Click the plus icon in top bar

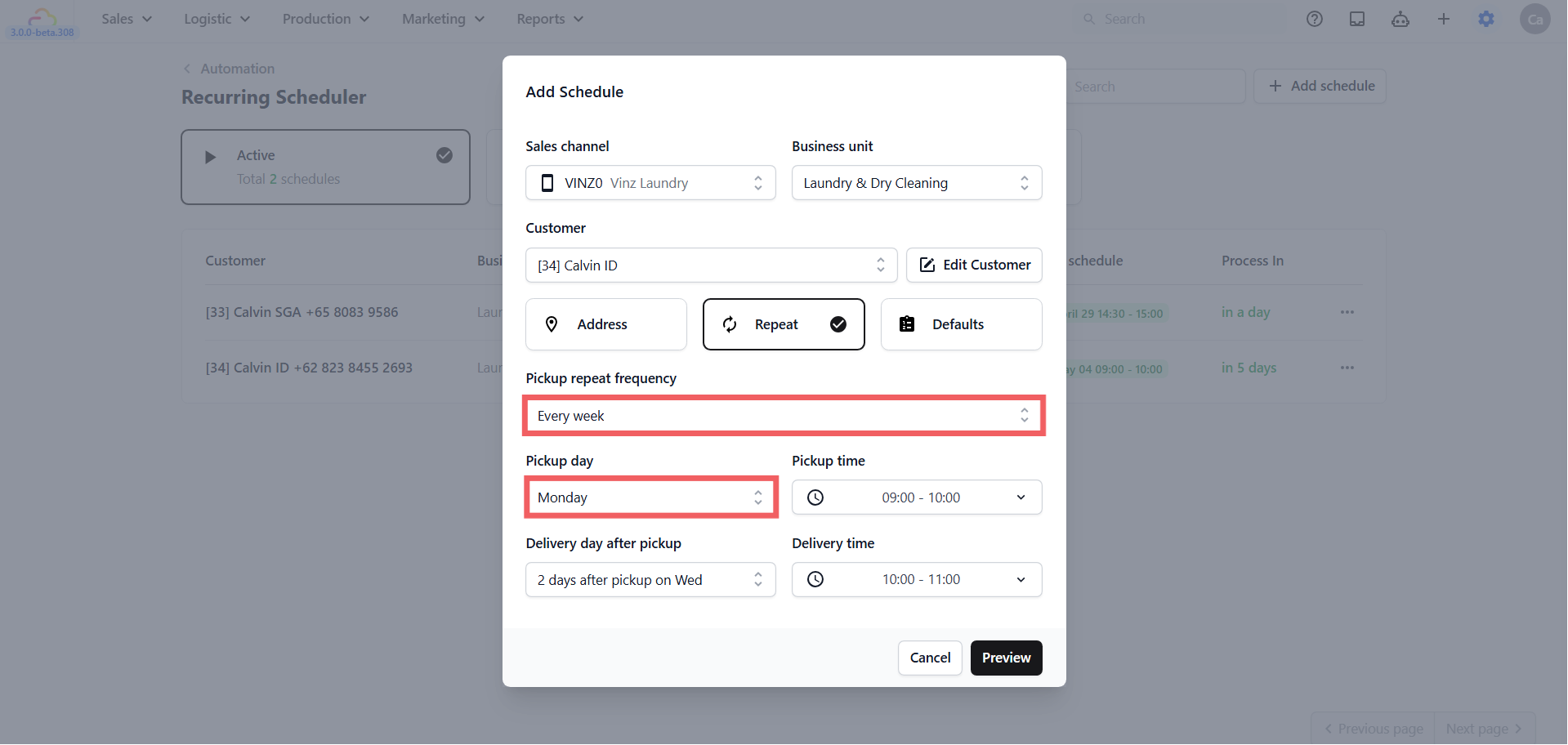(x=1444, y=19)
